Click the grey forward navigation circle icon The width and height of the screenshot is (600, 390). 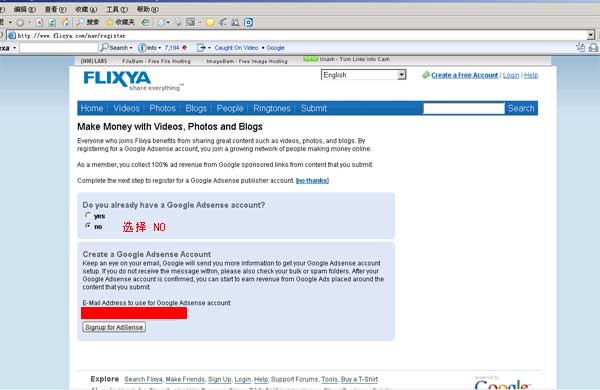click(x=20, y=23)
